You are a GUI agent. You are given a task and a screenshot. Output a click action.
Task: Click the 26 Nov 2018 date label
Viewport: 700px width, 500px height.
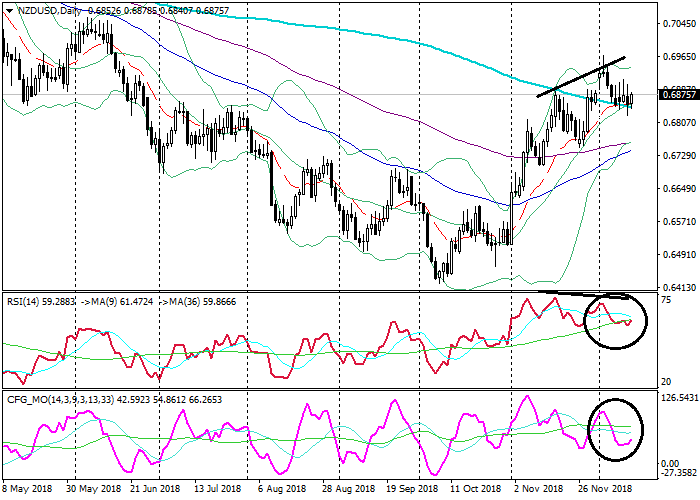(x=606, y=489)
